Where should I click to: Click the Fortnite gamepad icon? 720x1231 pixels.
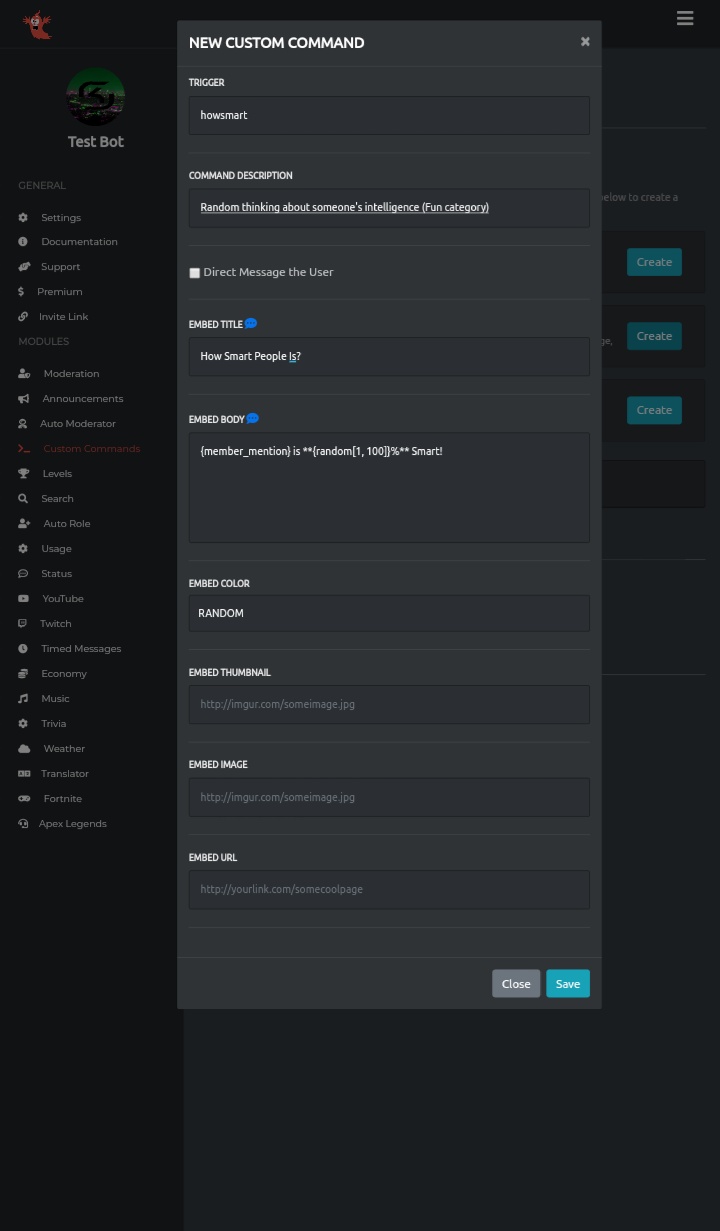coord(24,799)
